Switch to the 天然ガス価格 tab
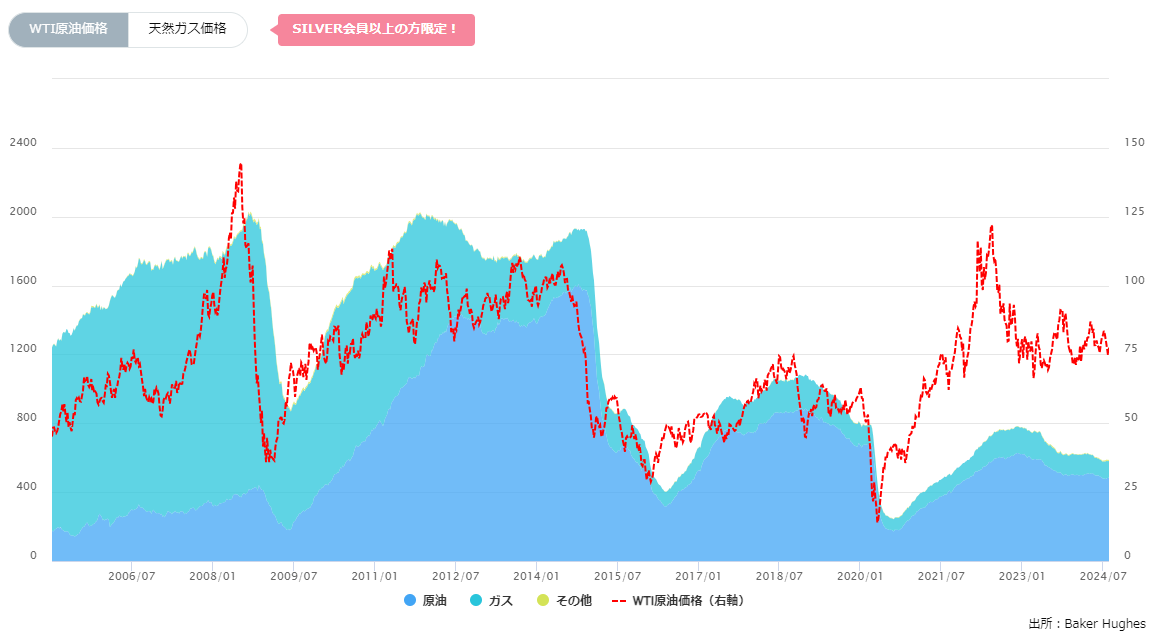This screenshot has height=638, width=1158. (x=188, y=30)
